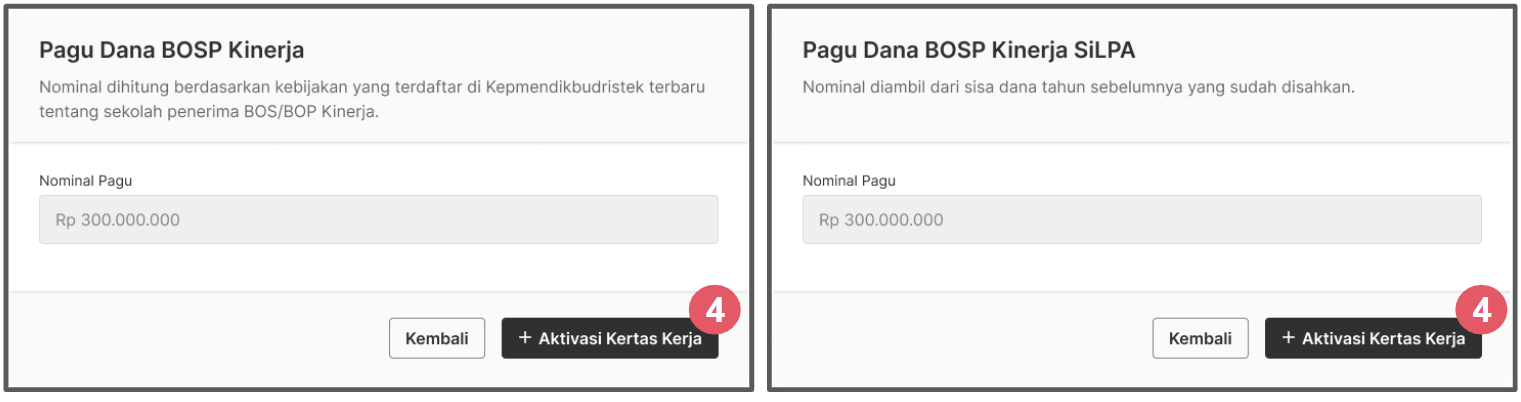Click Kembali in the Pagu Dana BOSP Kinerja card
Image resolution: width=1521 pixels, height=402 pixels.
437,338
